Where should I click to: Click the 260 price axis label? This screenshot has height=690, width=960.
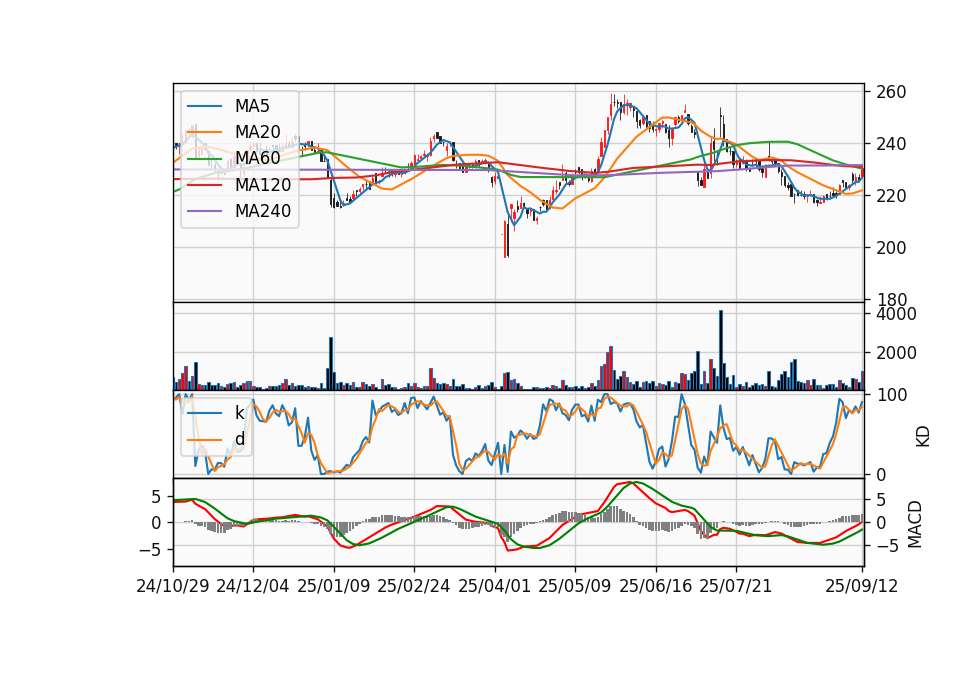coord(891,92)
